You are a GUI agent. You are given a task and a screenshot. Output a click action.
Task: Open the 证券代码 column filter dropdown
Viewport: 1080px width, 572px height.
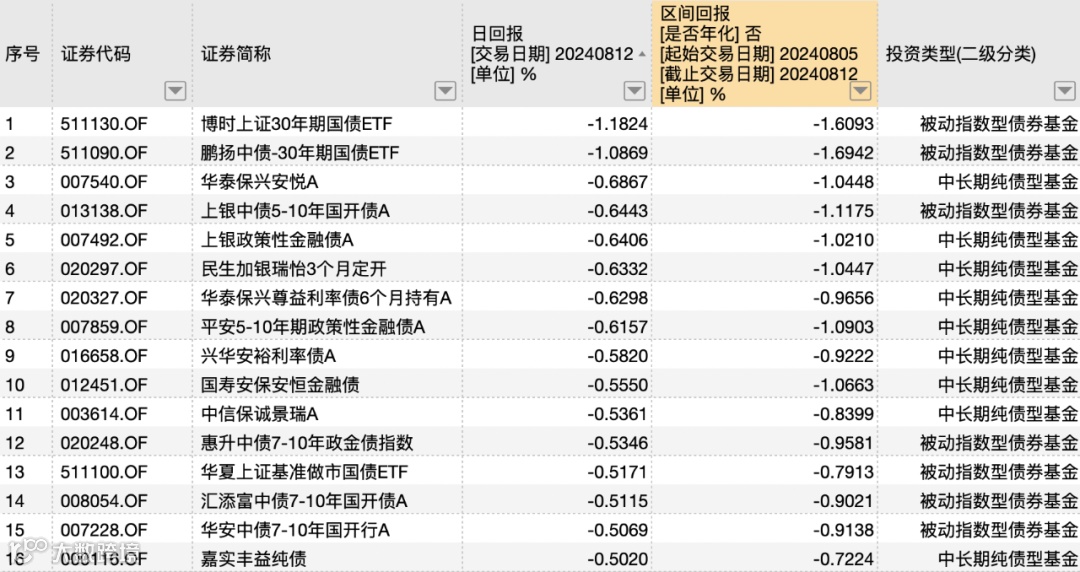click(175, 91)
